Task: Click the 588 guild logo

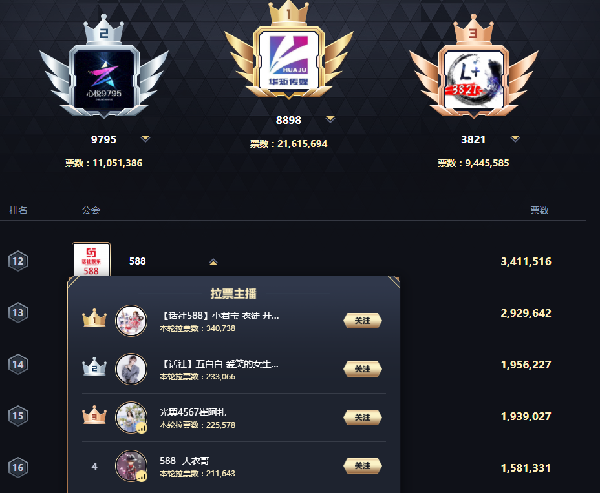Action: click(x=91, y=260)
